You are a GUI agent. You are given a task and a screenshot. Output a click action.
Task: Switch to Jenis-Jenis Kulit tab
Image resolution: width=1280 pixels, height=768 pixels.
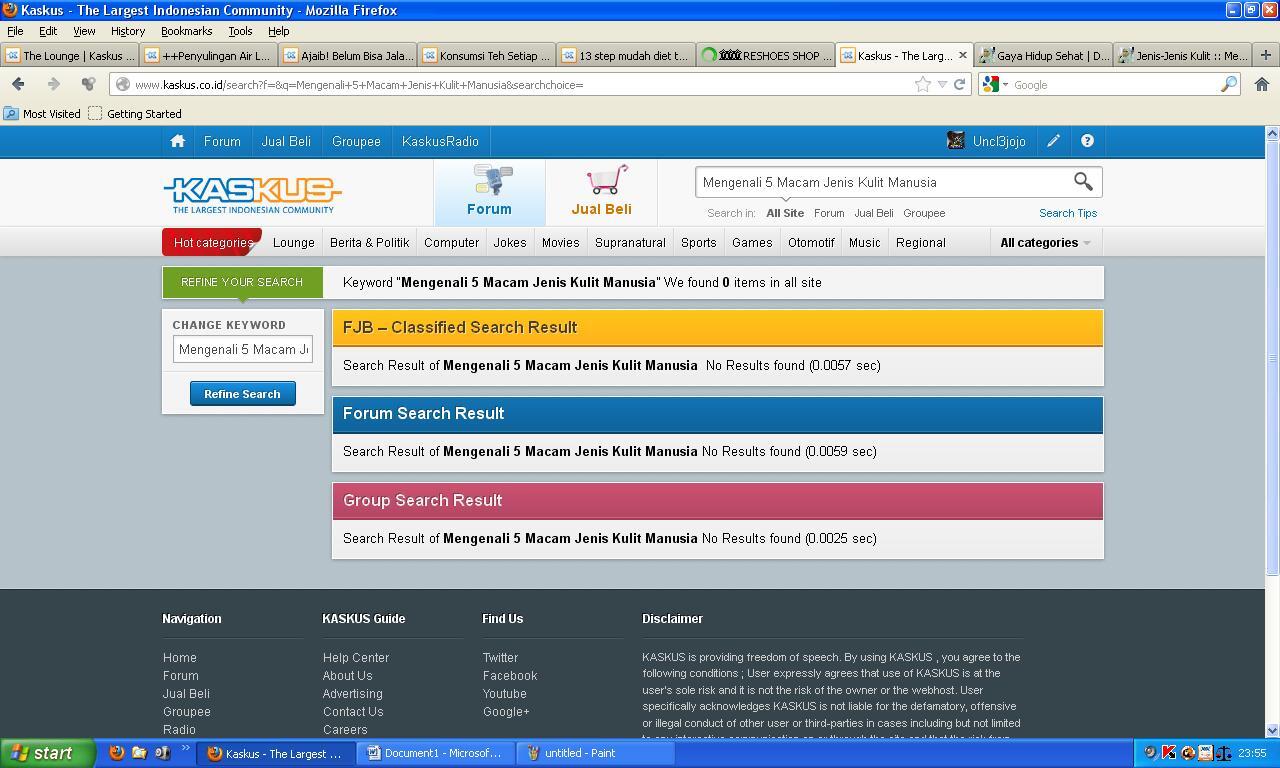pos(1183,55)
